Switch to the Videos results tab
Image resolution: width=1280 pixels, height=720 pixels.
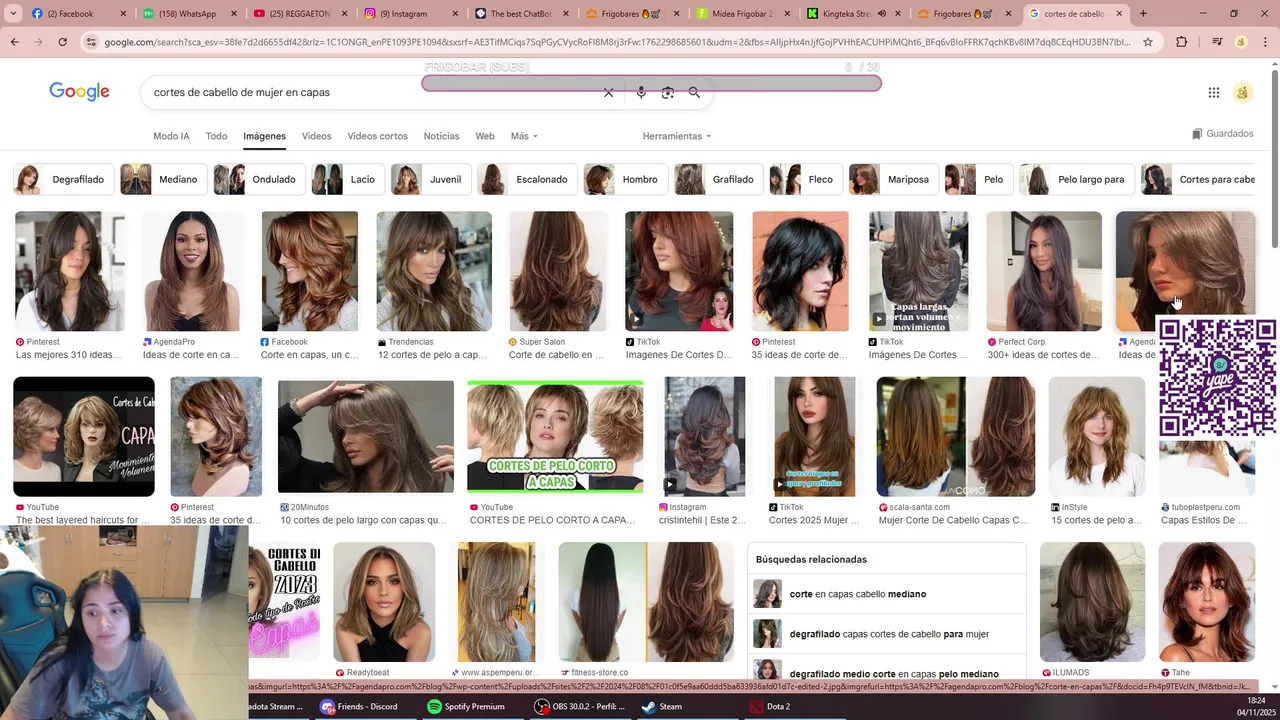[316, 136]
